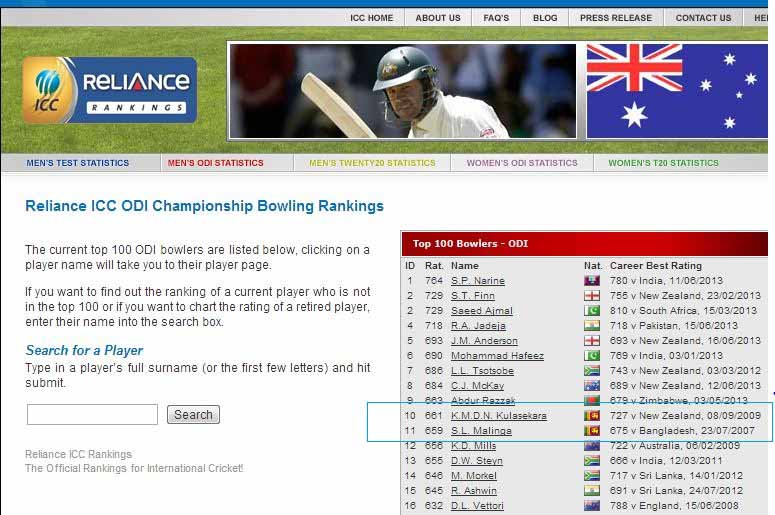Click the India flag beside R.A. Jadeja
Image resolution: width=775 pixels, height=515 pixels.
pyautogui.click(x=592, y=326)
